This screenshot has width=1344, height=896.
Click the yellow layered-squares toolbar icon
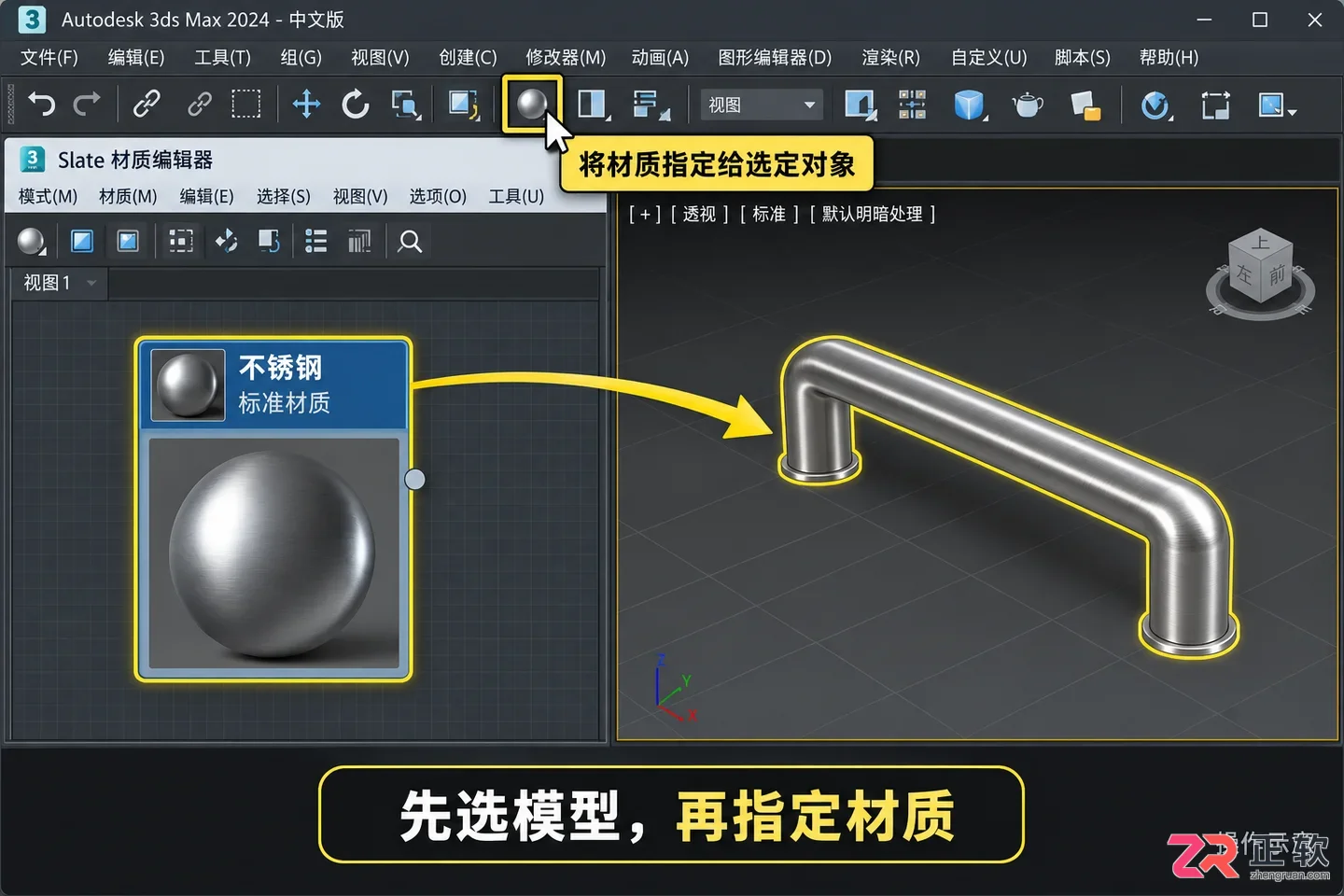1085,105
